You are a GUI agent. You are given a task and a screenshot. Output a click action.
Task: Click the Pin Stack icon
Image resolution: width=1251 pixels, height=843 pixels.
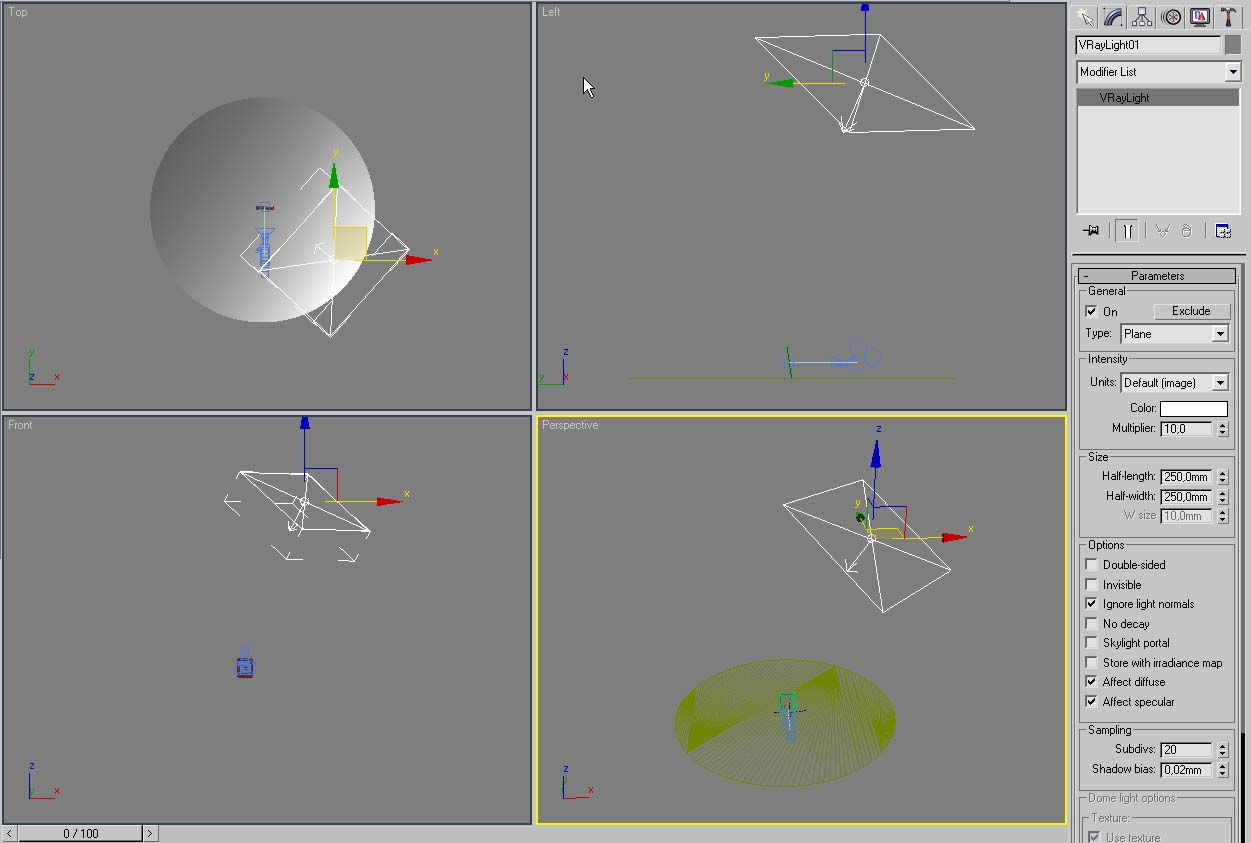(x=1090, y=231)
